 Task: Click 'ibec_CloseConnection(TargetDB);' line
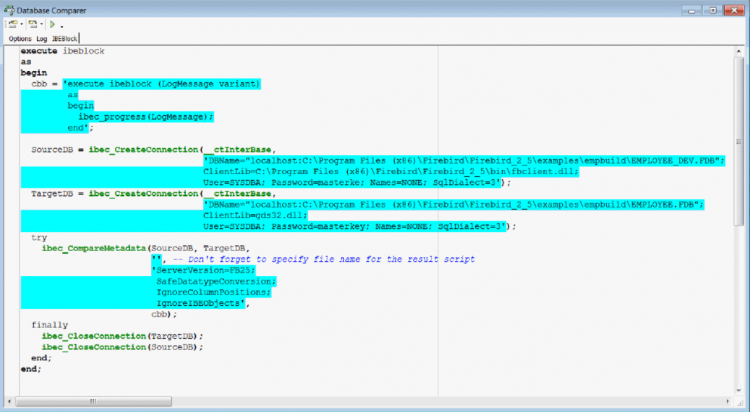point(122,336)
